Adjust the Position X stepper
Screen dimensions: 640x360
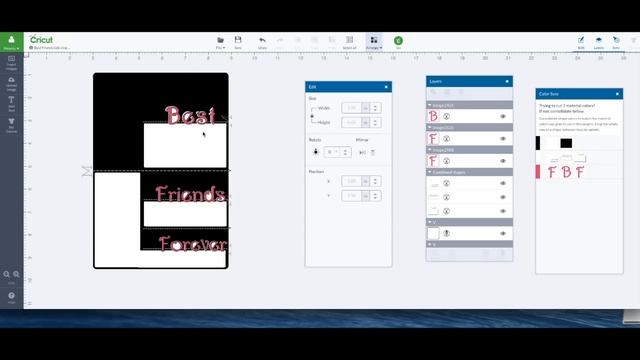tap(376, 181)
